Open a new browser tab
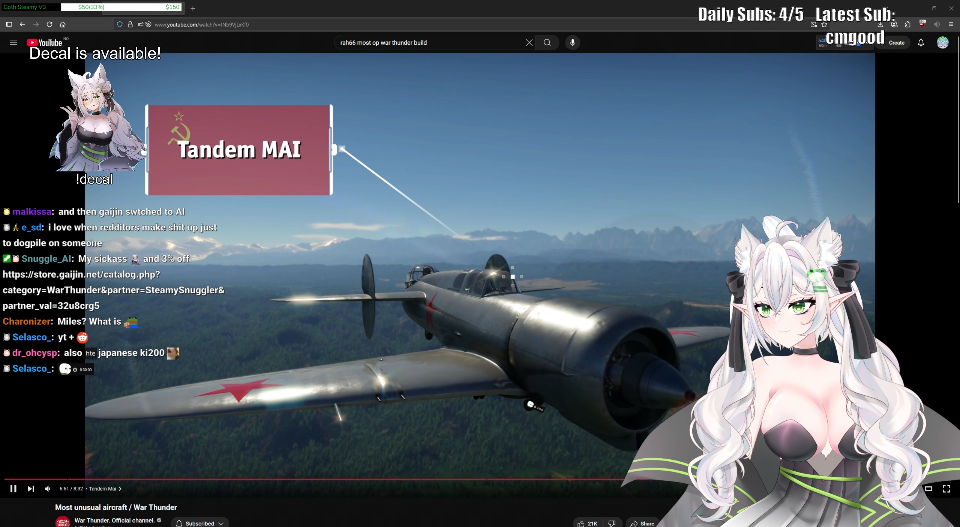This screenshot has width=960, height=527. (x=192, y=8)
